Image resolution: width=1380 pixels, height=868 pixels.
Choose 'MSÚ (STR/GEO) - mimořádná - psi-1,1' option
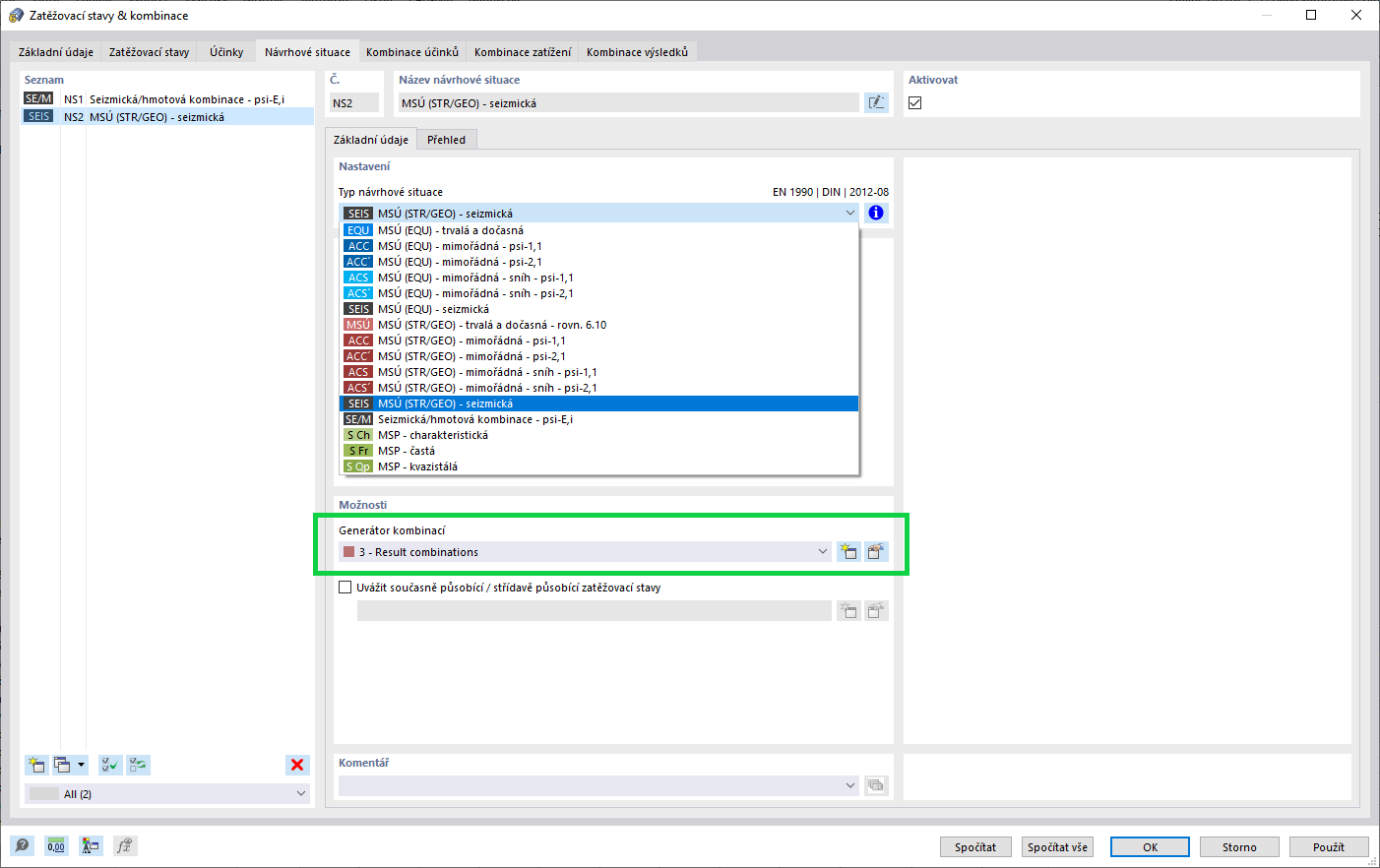[599, 341]
